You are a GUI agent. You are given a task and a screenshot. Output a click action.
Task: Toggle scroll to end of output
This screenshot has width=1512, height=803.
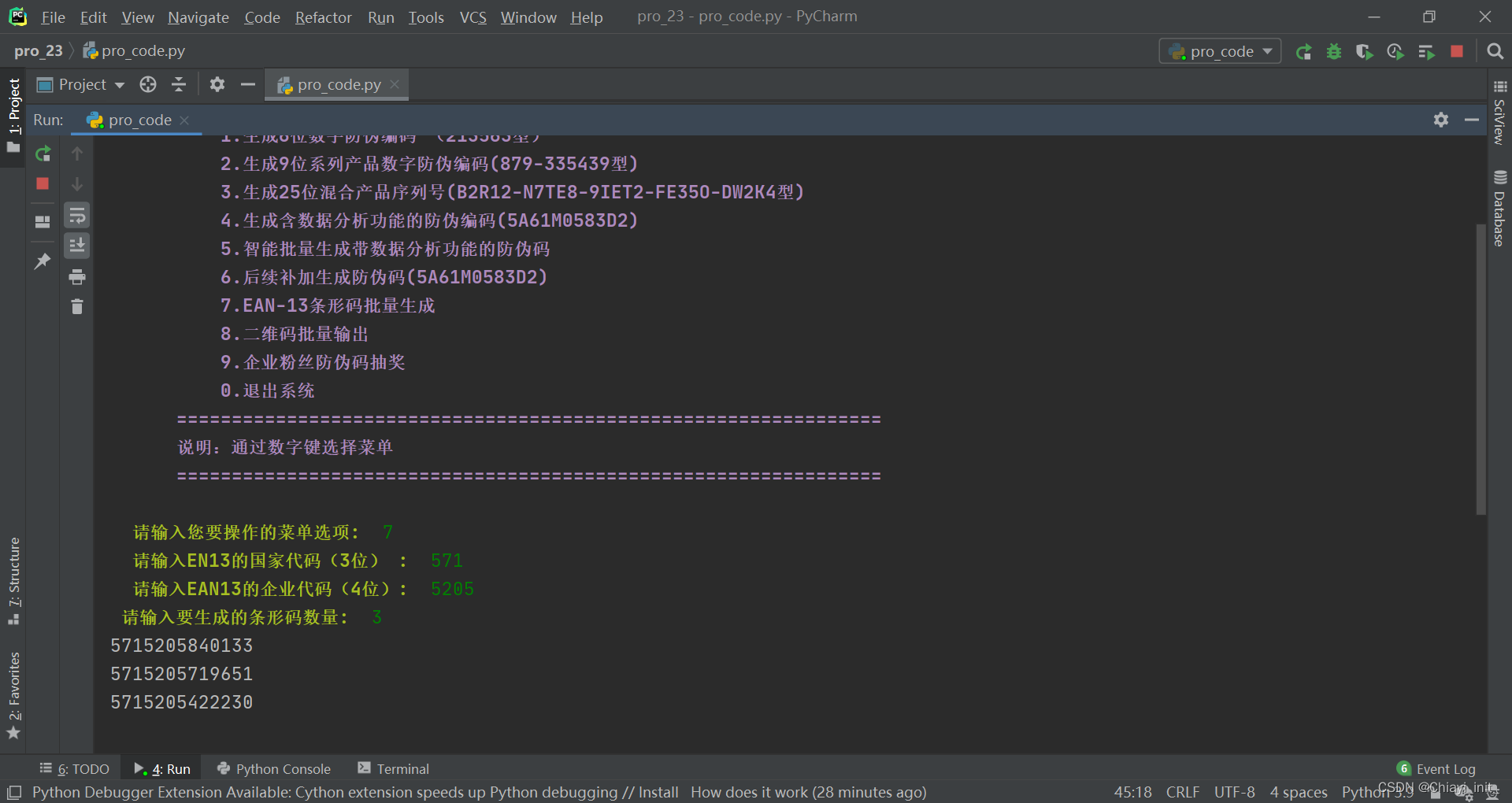point(77,246)
